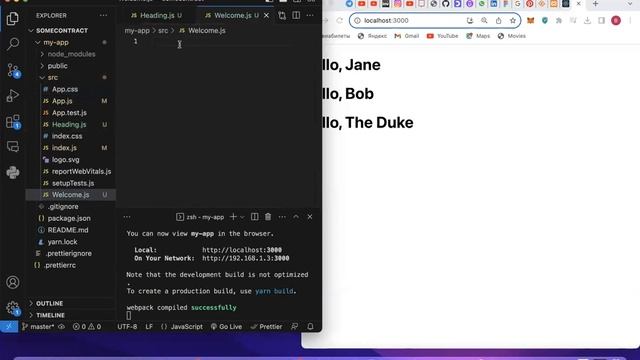Bookmark this page with the star icon
640x360 pixels.
pos(513,20)
